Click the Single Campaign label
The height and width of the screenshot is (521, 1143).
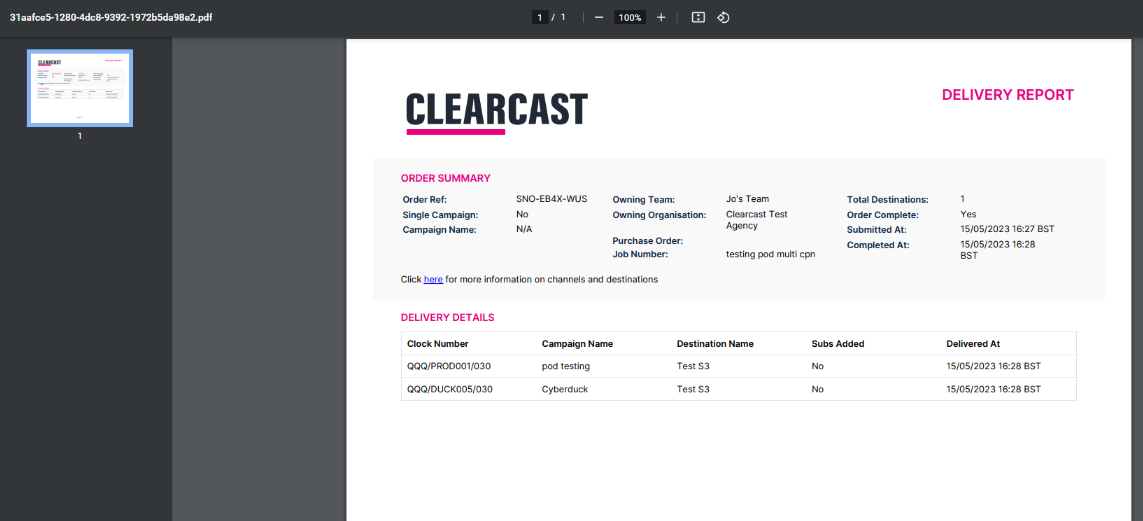tap(440, 215)
